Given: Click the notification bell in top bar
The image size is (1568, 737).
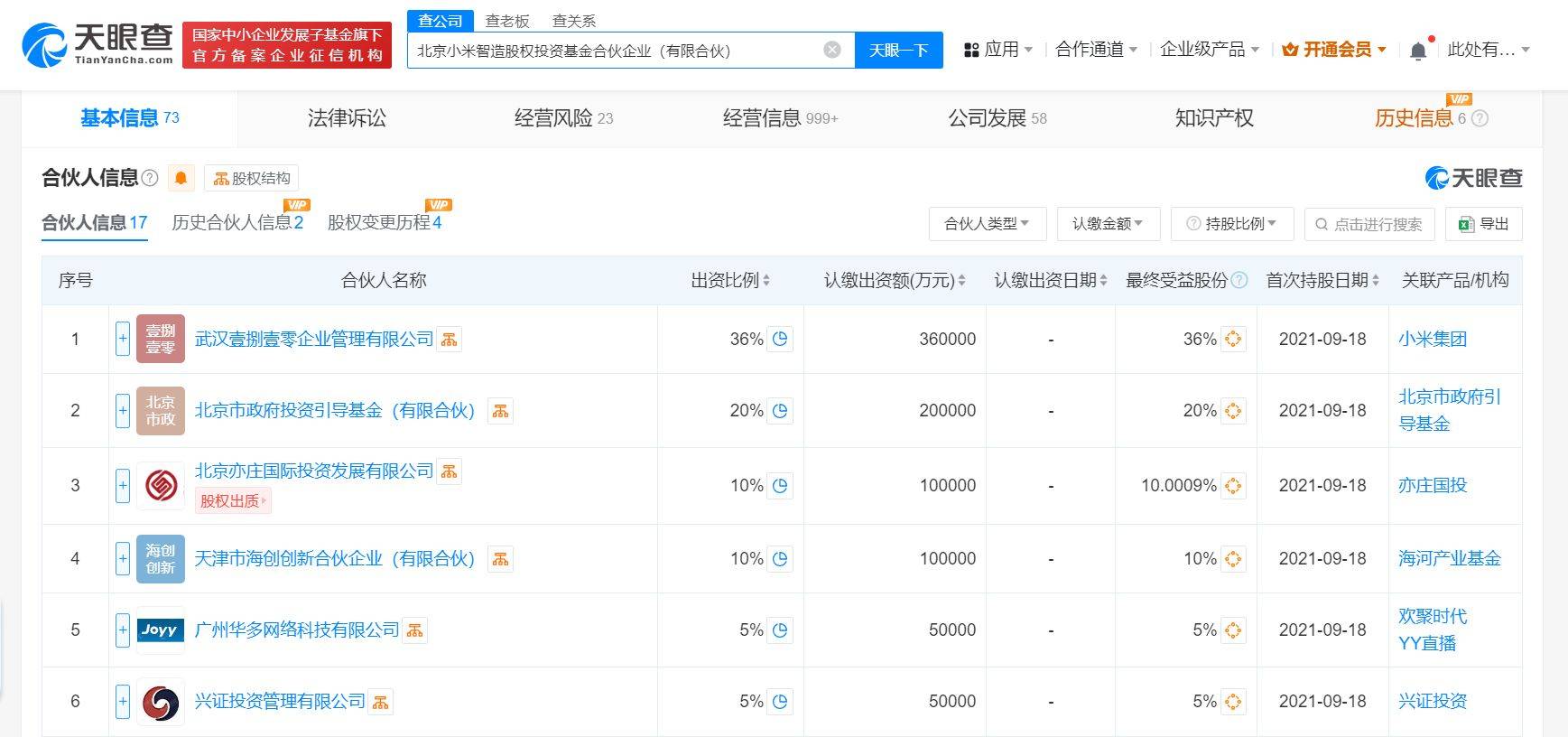Looking at the screenshot, I should [x=1418, y=51].
